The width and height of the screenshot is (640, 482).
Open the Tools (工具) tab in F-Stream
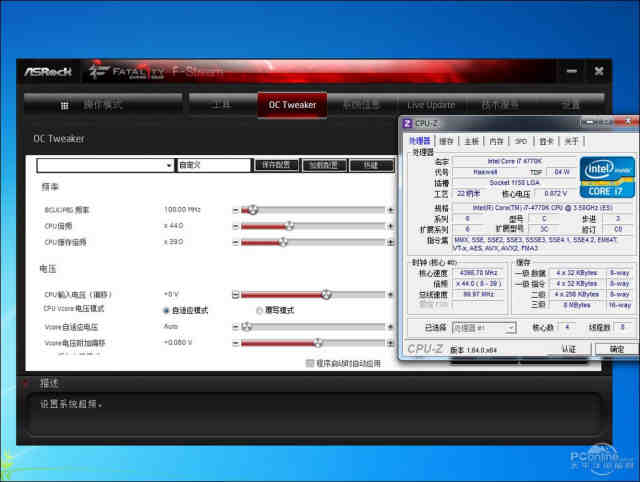(x=222, y=105)
